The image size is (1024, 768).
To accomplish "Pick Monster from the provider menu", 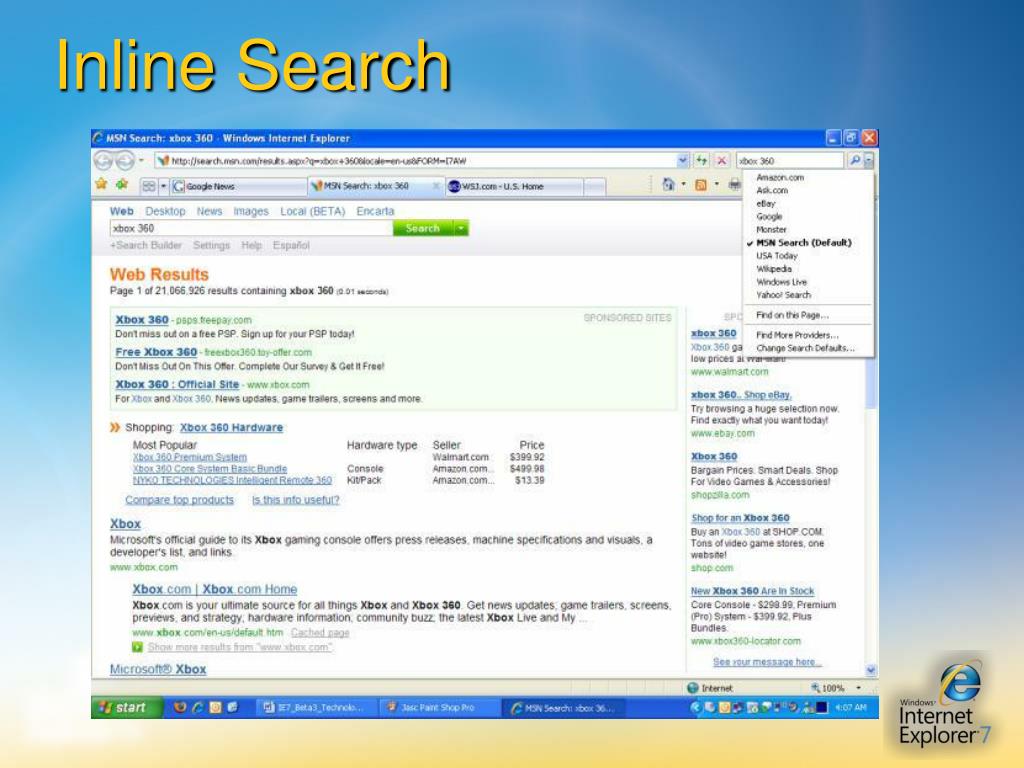I will click(771, 230).
